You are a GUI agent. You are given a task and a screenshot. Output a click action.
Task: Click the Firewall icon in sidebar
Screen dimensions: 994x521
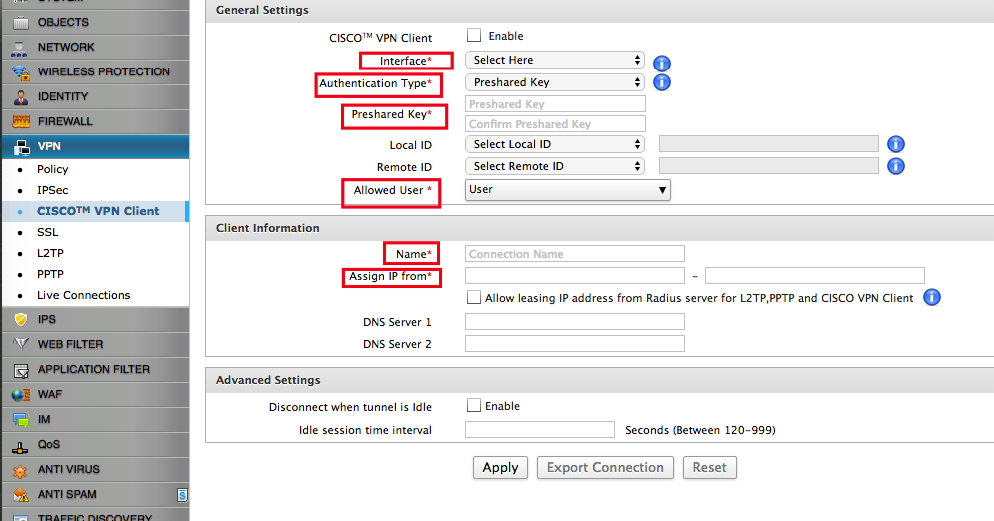(21, 122)
